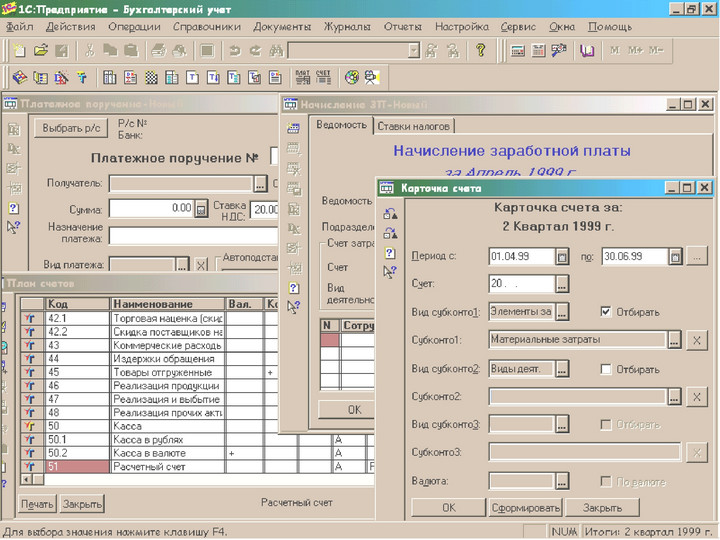Check Отбирать next to Вид субконто2
The image size is (720, 540).
[x=606, y=369]
